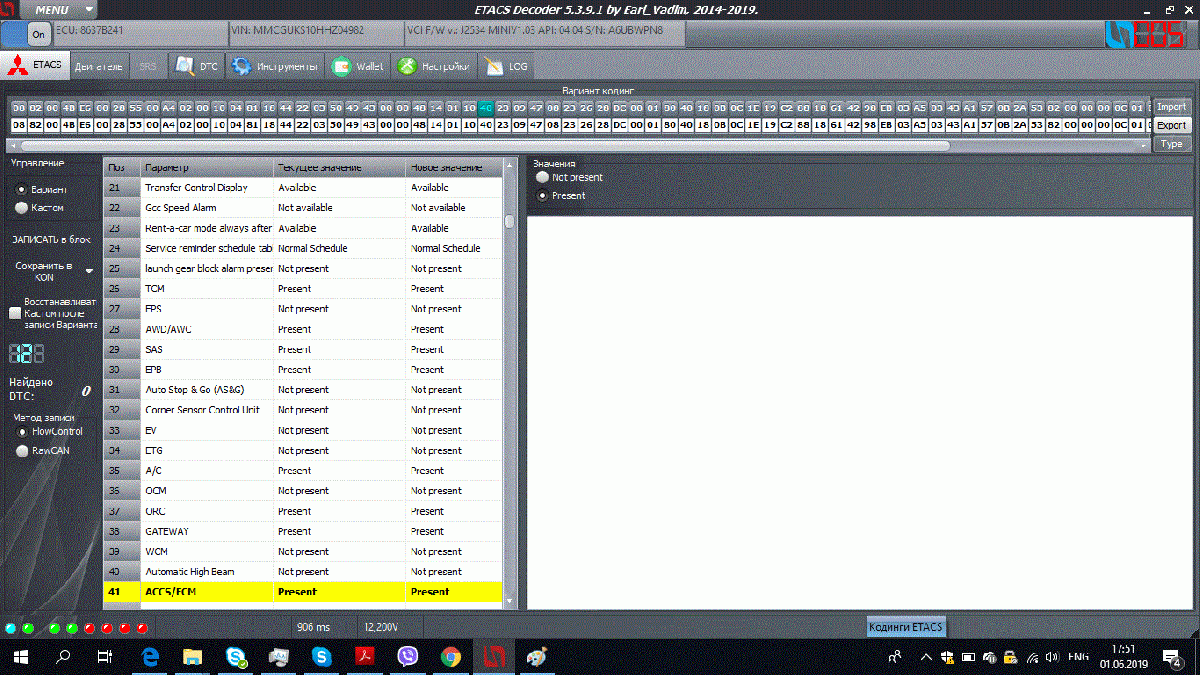Screen dimensions: 1200x675
Task: Open the Wallet tab
Action: point(358,66)
